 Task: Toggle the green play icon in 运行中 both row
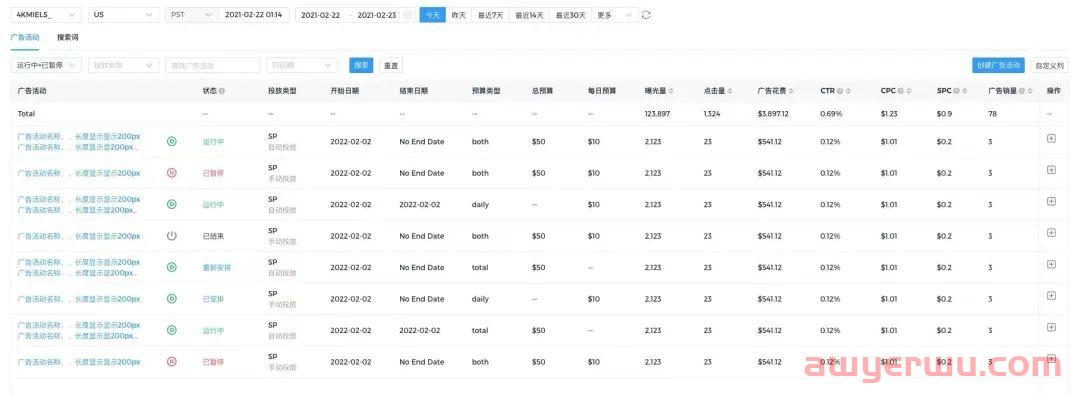pyautogui.click(x=172, y=141)
